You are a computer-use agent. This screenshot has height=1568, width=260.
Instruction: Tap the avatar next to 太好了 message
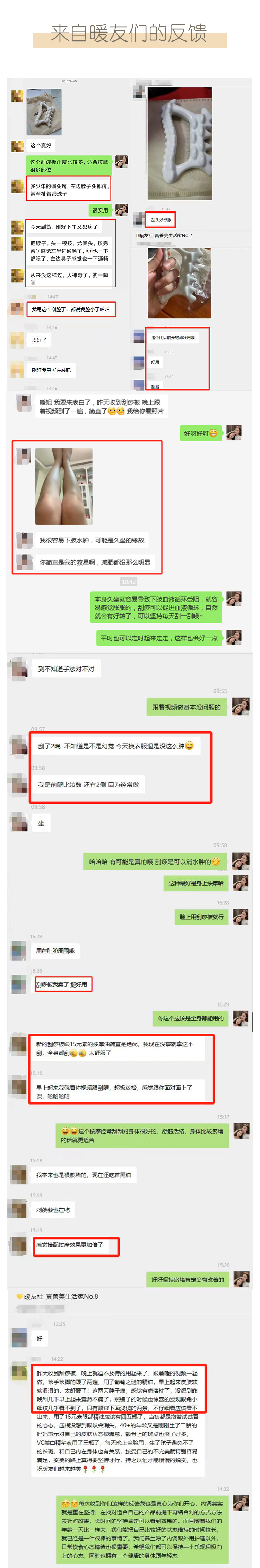(x=17, y=340)
